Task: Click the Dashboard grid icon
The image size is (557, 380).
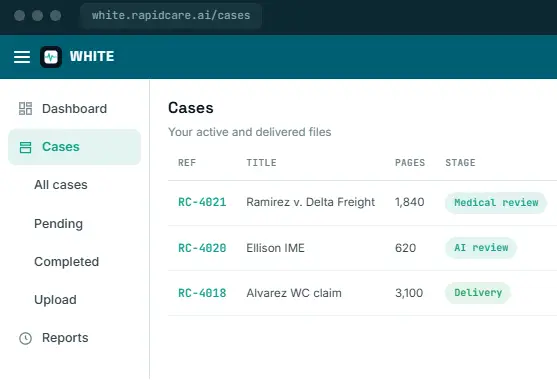Action: (x=25, y=109)
